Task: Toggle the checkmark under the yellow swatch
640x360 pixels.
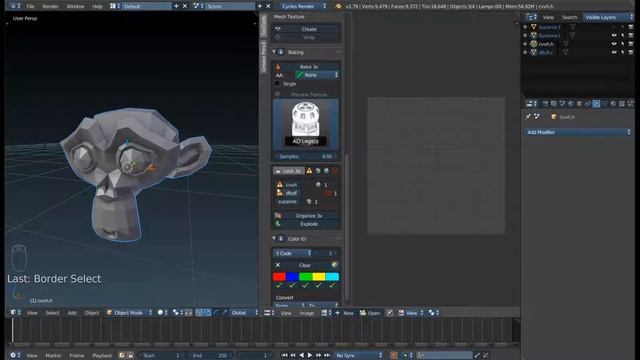Action: (x=319, y=285)
